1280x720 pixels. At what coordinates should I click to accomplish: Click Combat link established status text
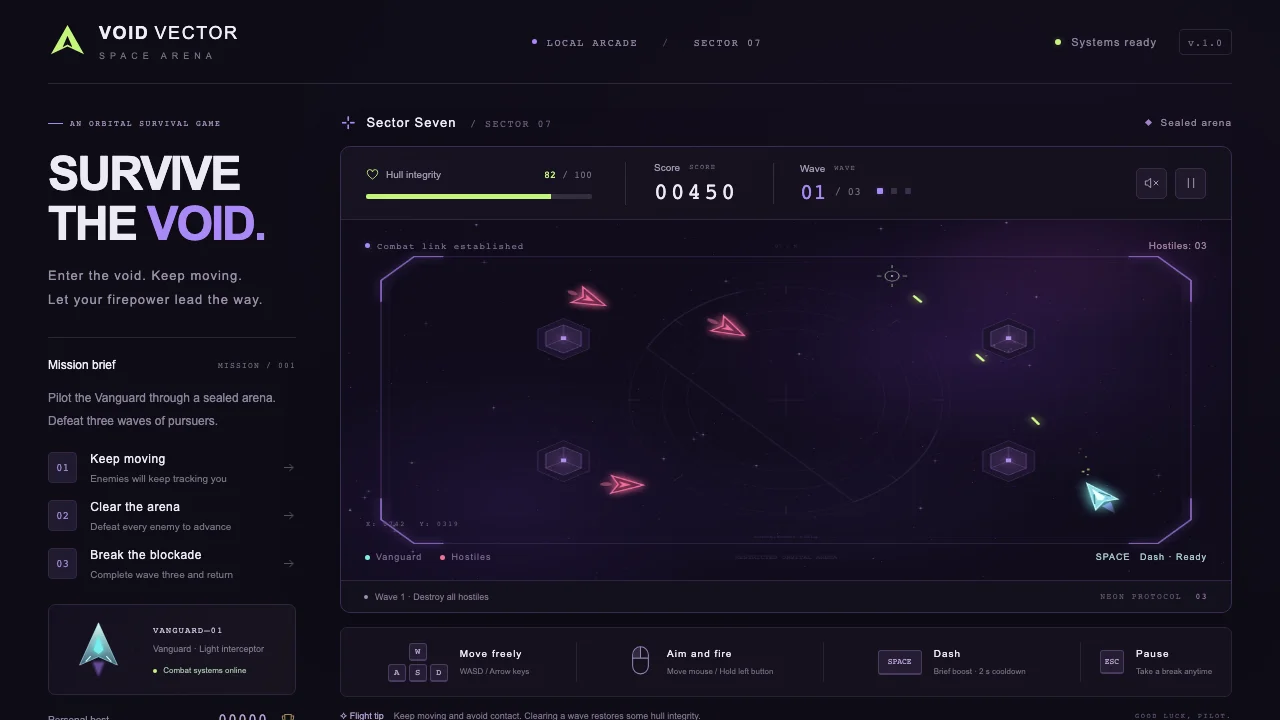coord(450,246)
